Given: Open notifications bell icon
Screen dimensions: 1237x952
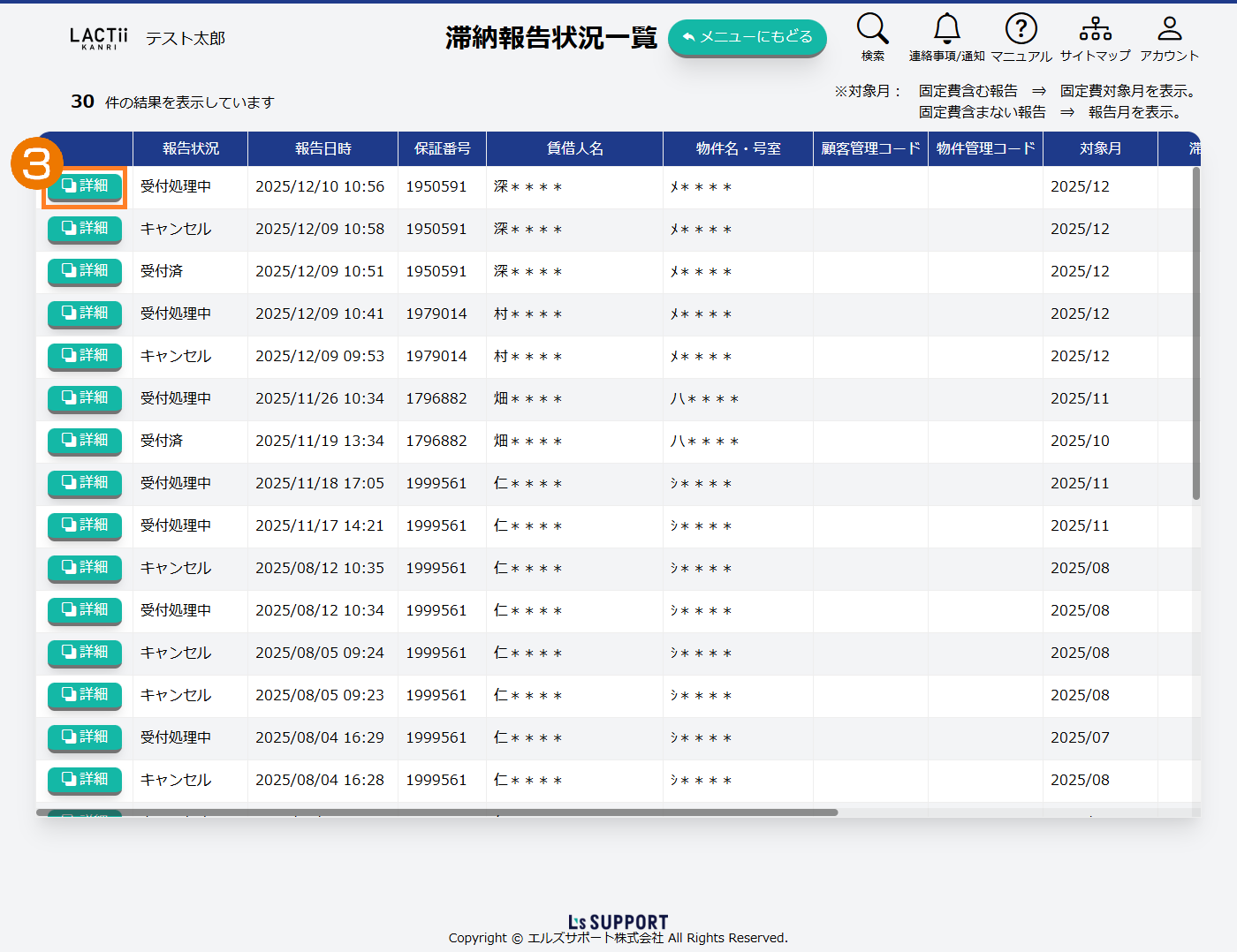Looking at the screenshot, I should click(946, 29).
